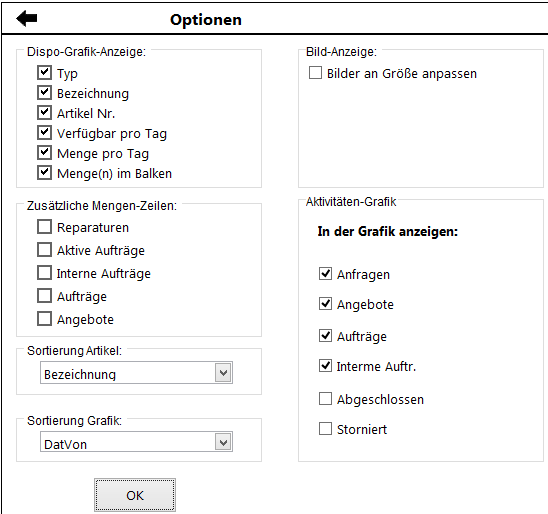Toggle the Bezeichnung display checkbox
This screenshot has width=548, height=514.
pyautogui.click(x=44, y=93)
